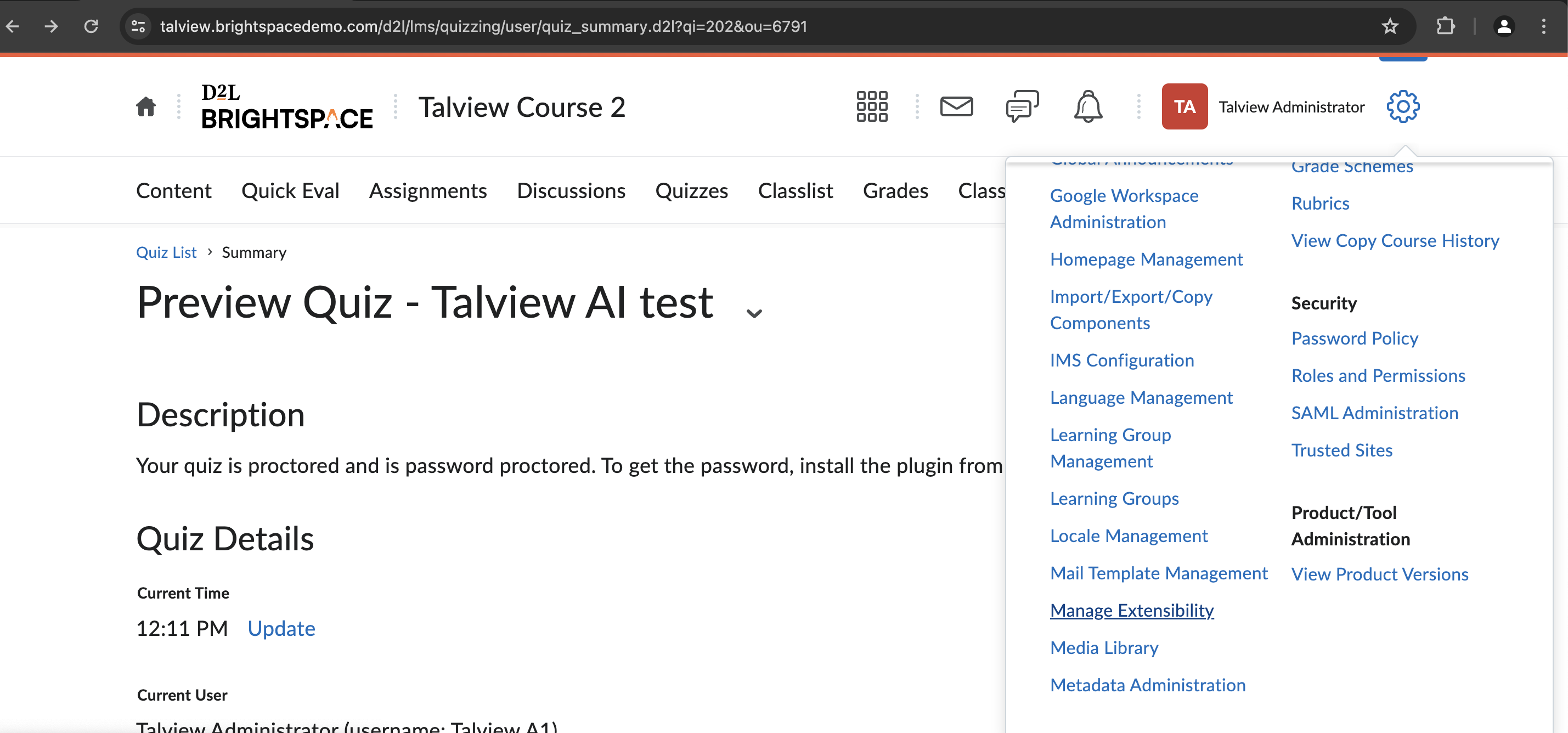
Task: Open update alerts bell icon
Action: 1088,106
